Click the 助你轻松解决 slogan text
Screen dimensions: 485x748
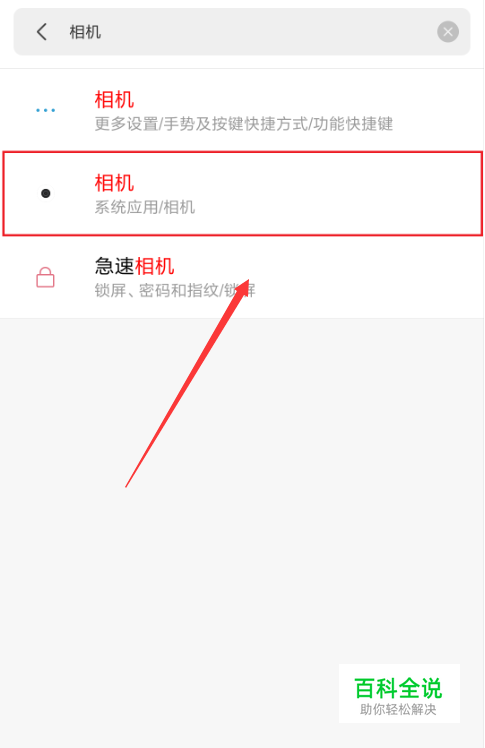coord(398,709)
